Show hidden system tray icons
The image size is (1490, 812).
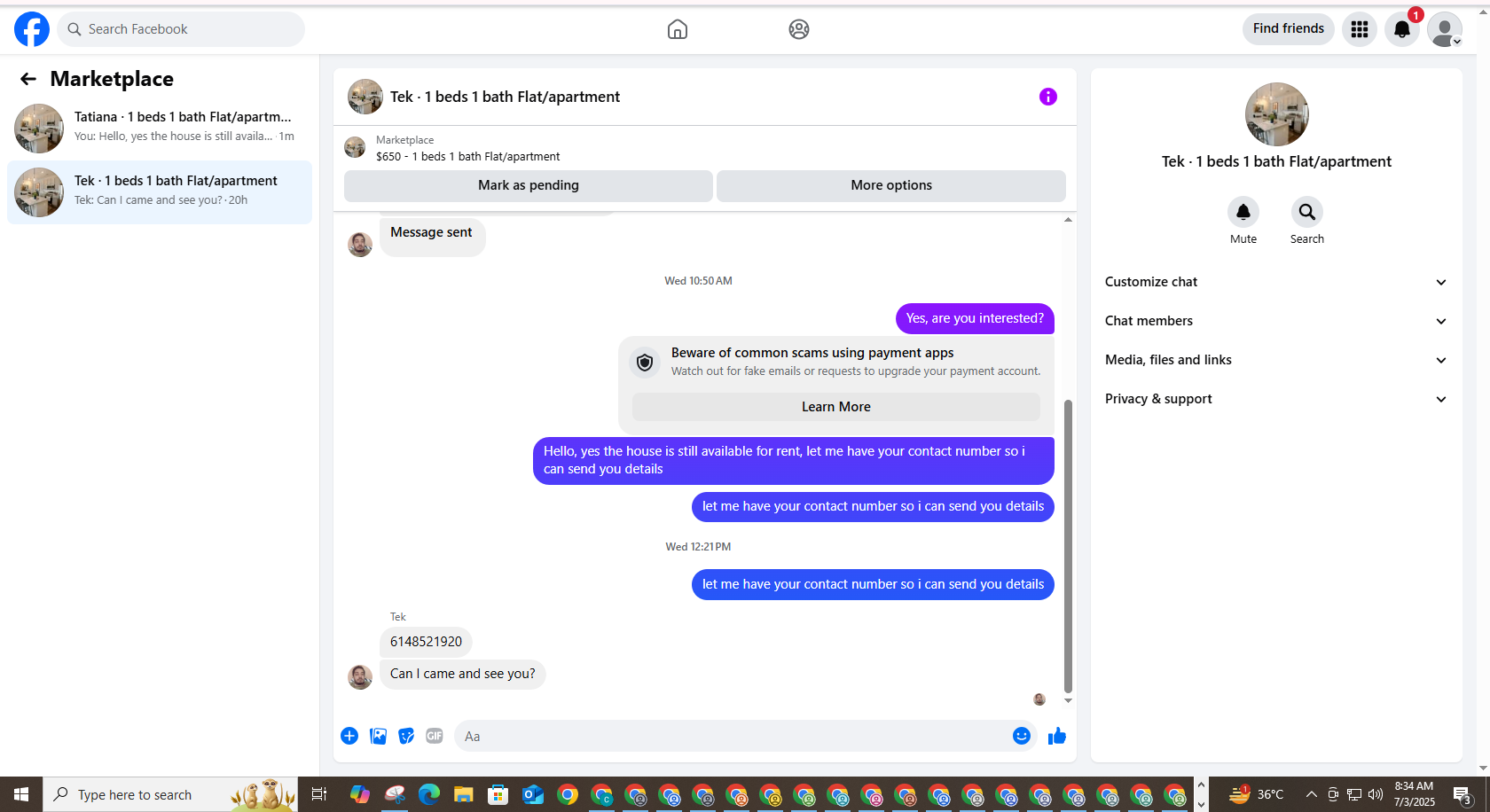(1311, 794)
